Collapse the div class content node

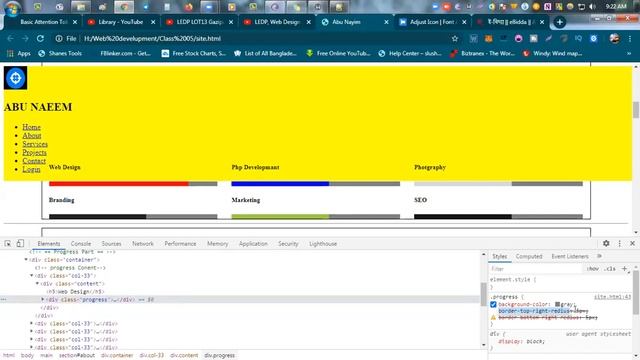37,284
